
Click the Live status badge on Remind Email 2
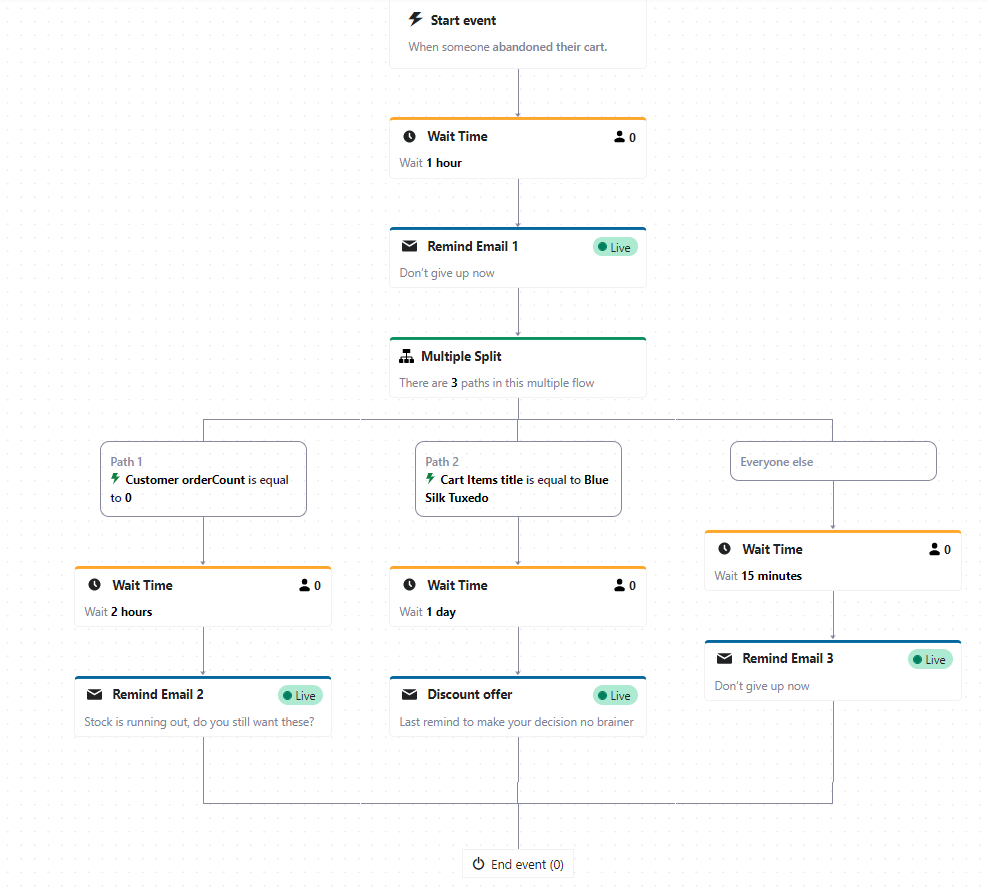tap(300, 695)
